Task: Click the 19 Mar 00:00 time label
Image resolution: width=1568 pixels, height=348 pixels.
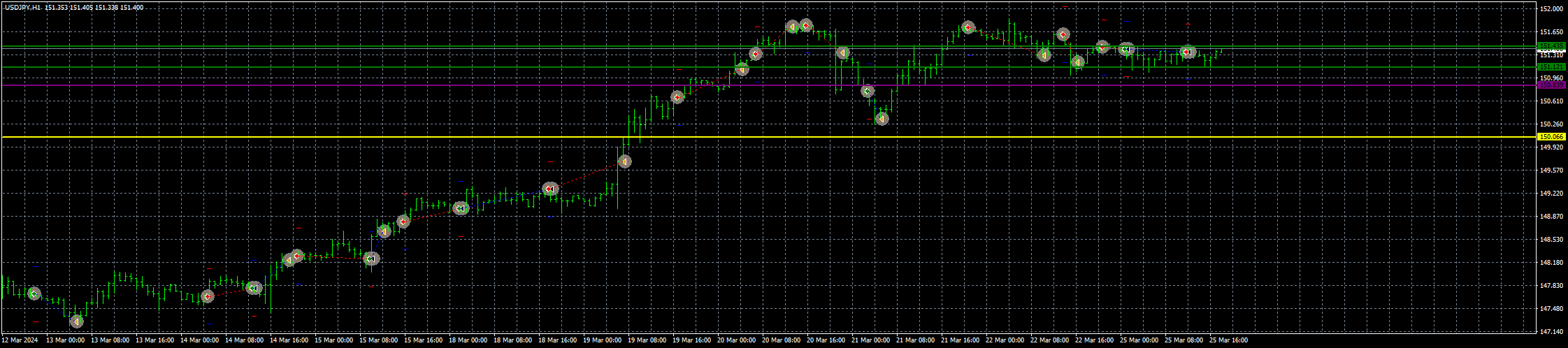Action: pos(603,340)
